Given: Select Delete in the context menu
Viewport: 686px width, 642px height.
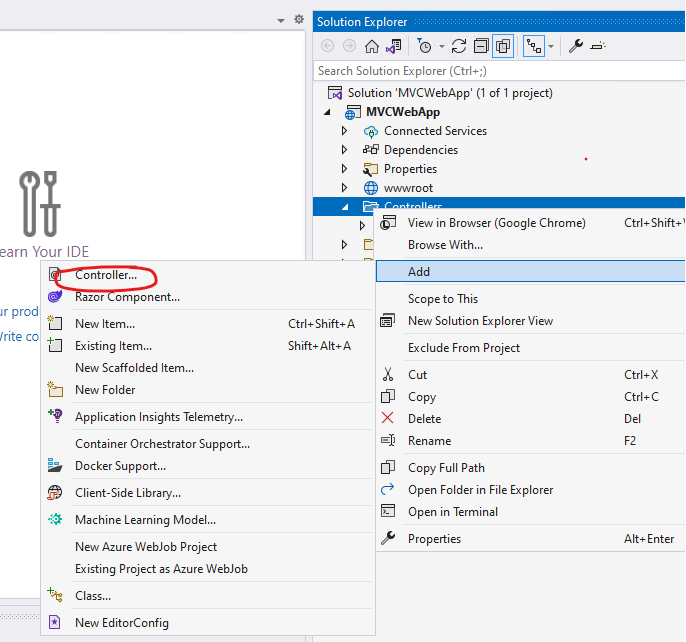Looking at the screenshot, I should (424, 419).
